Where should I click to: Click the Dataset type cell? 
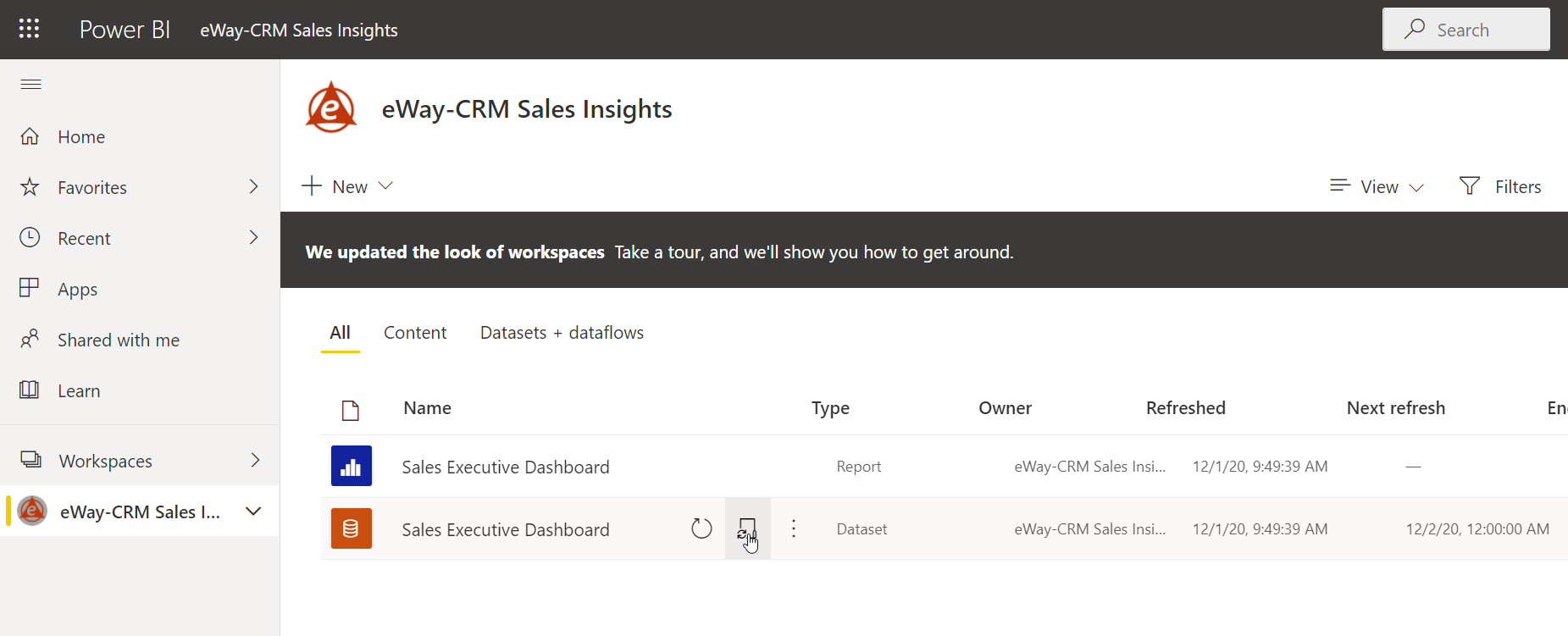coord(862,529)
